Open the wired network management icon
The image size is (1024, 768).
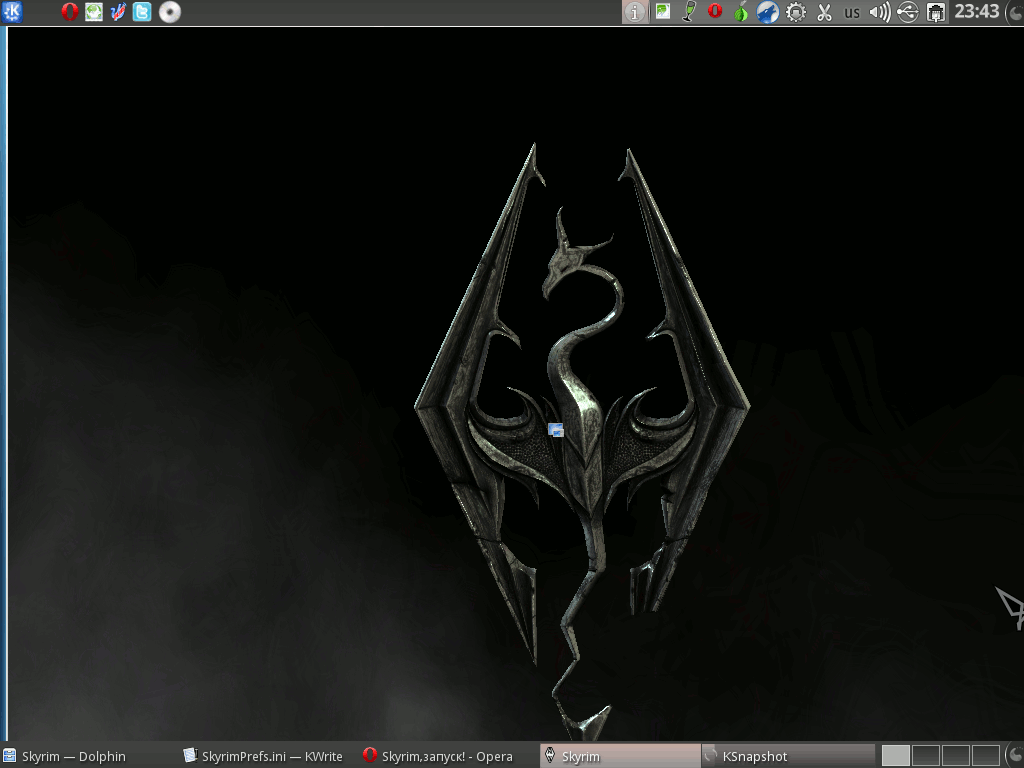tap(936, 12)
